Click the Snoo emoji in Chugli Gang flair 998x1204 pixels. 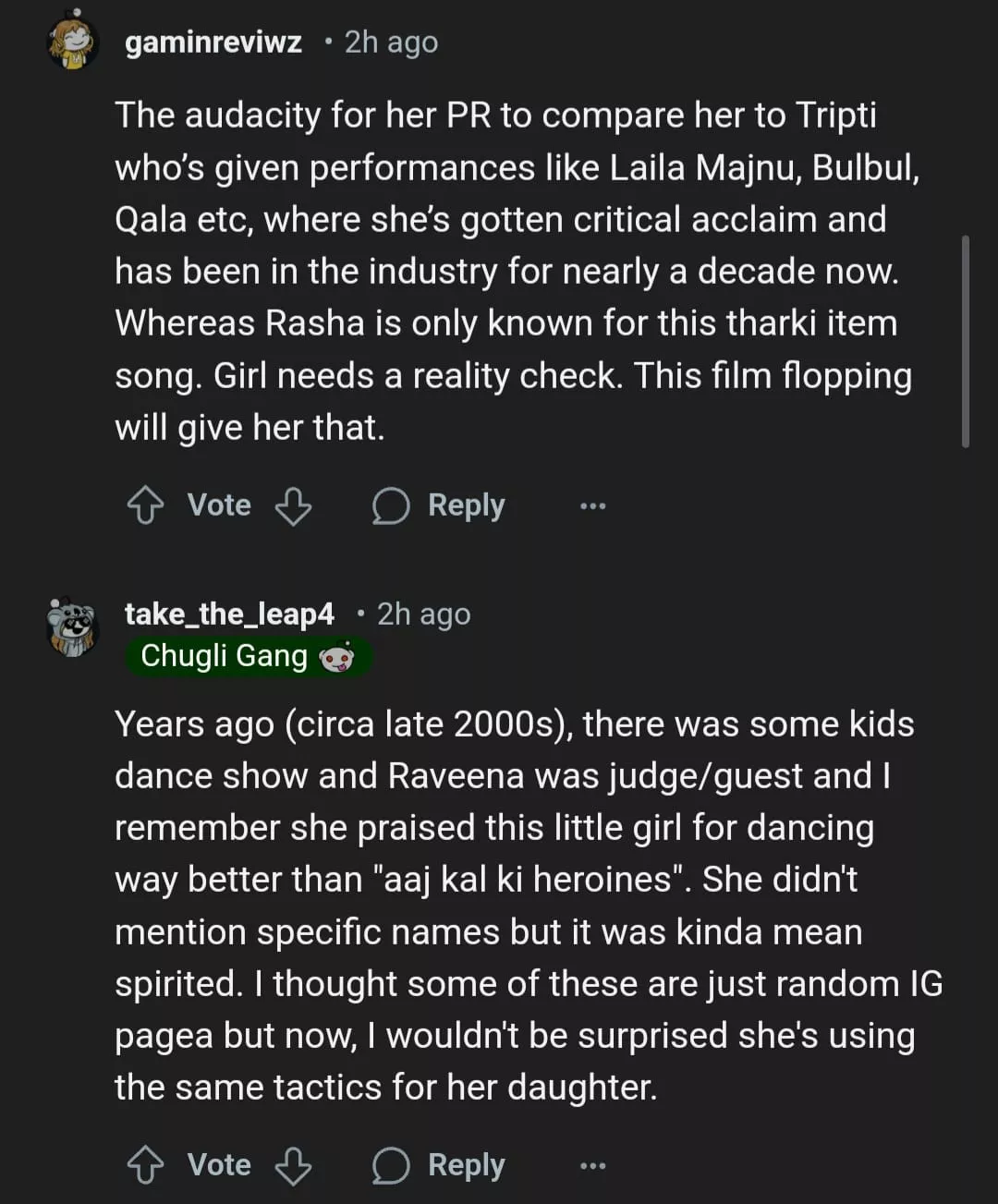pos(336,657)
